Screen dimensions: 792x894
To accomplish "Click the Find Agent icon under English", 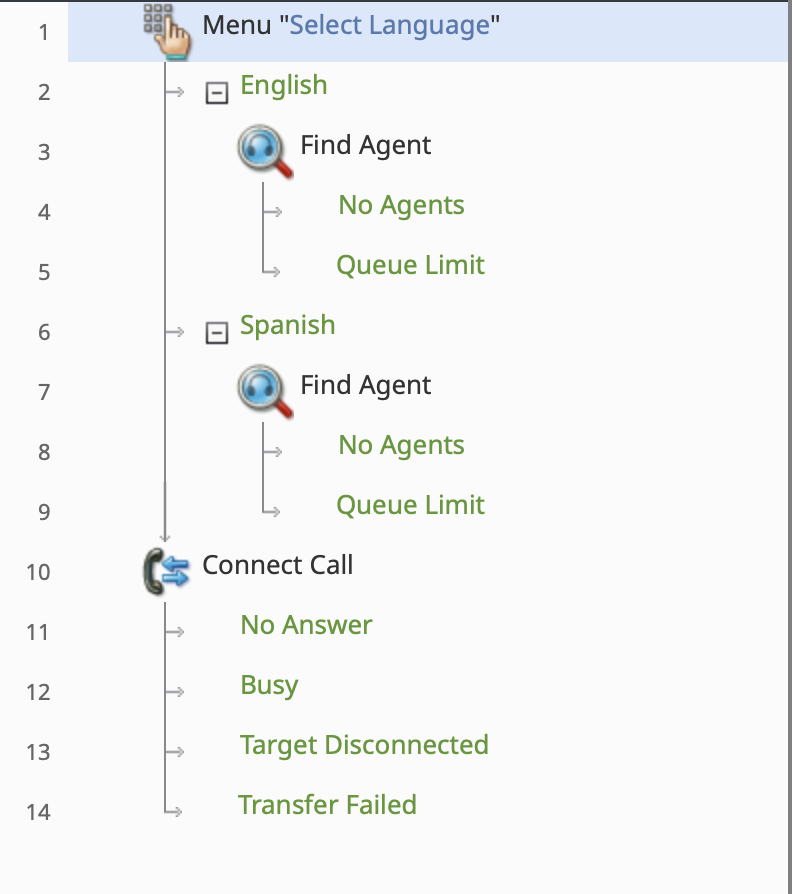I will click(265, 150).
